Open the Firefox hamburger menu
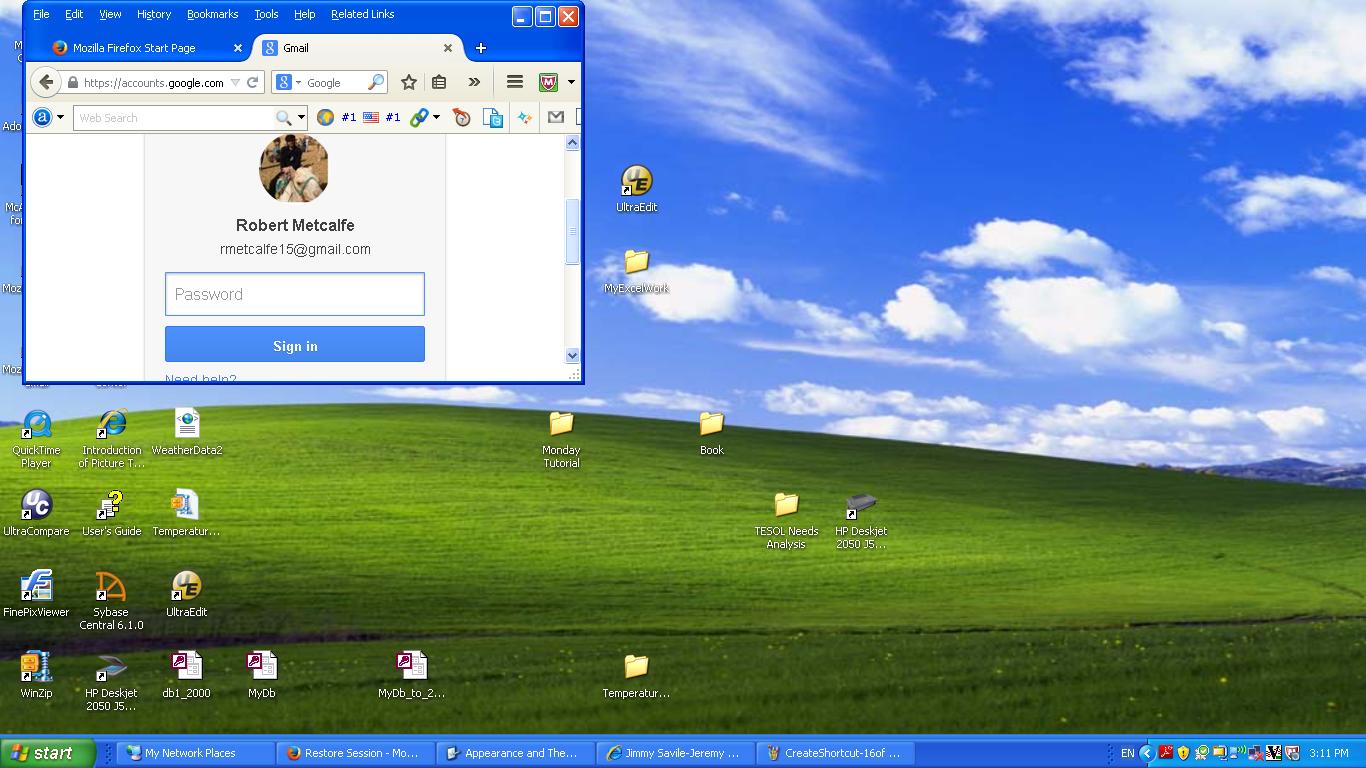The image size is (1366, 768). point(515,83)
